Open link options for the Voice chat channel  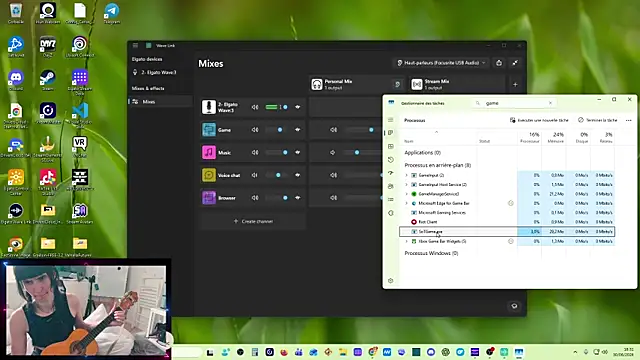coord(298,175)
